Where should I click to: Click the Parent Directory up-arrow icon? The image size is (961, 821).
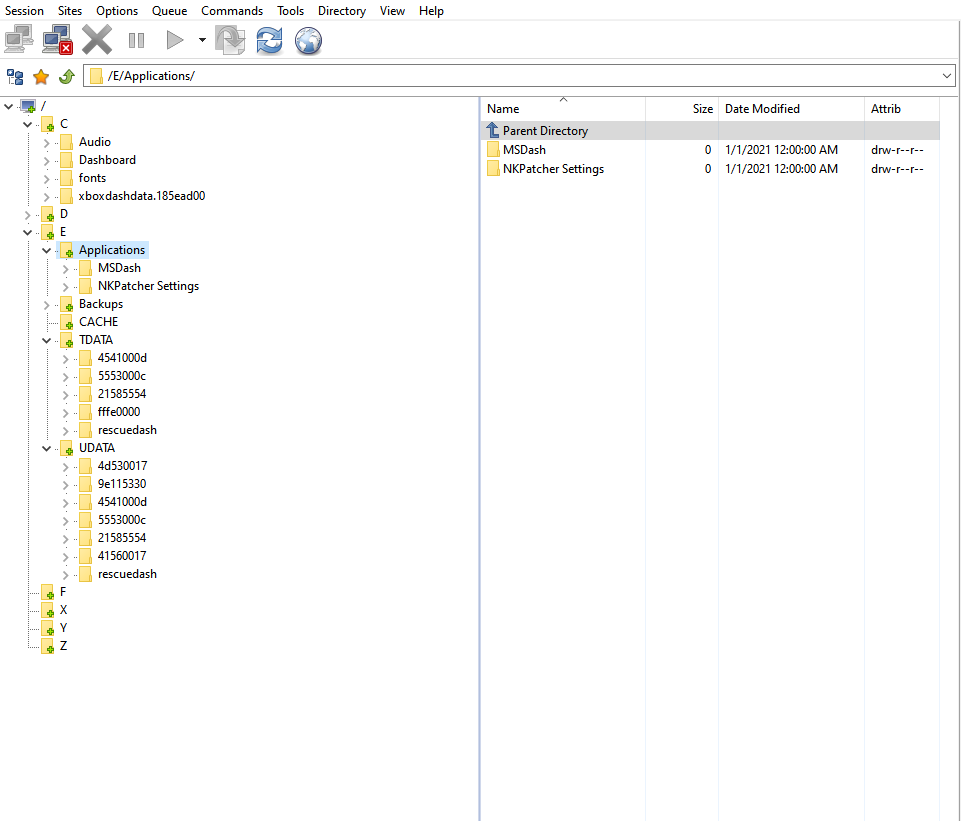click(x=493, y=130)
